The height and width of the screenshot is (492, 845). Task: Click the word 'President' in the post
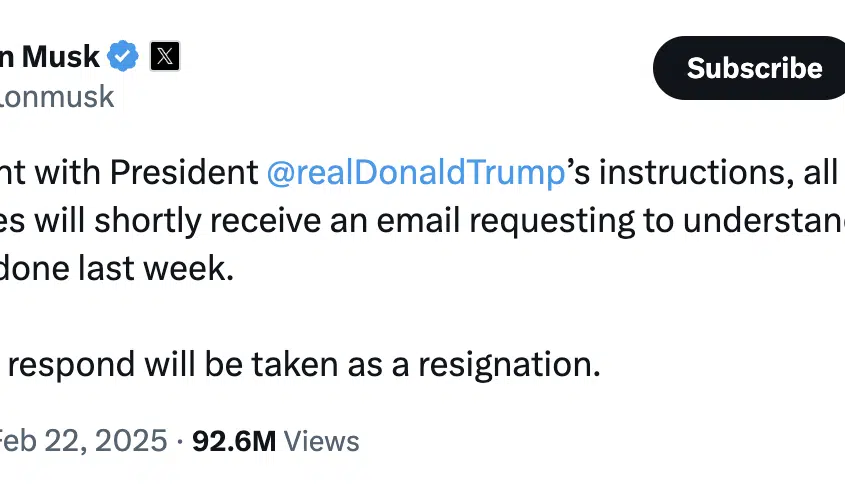tap(184, 172)
